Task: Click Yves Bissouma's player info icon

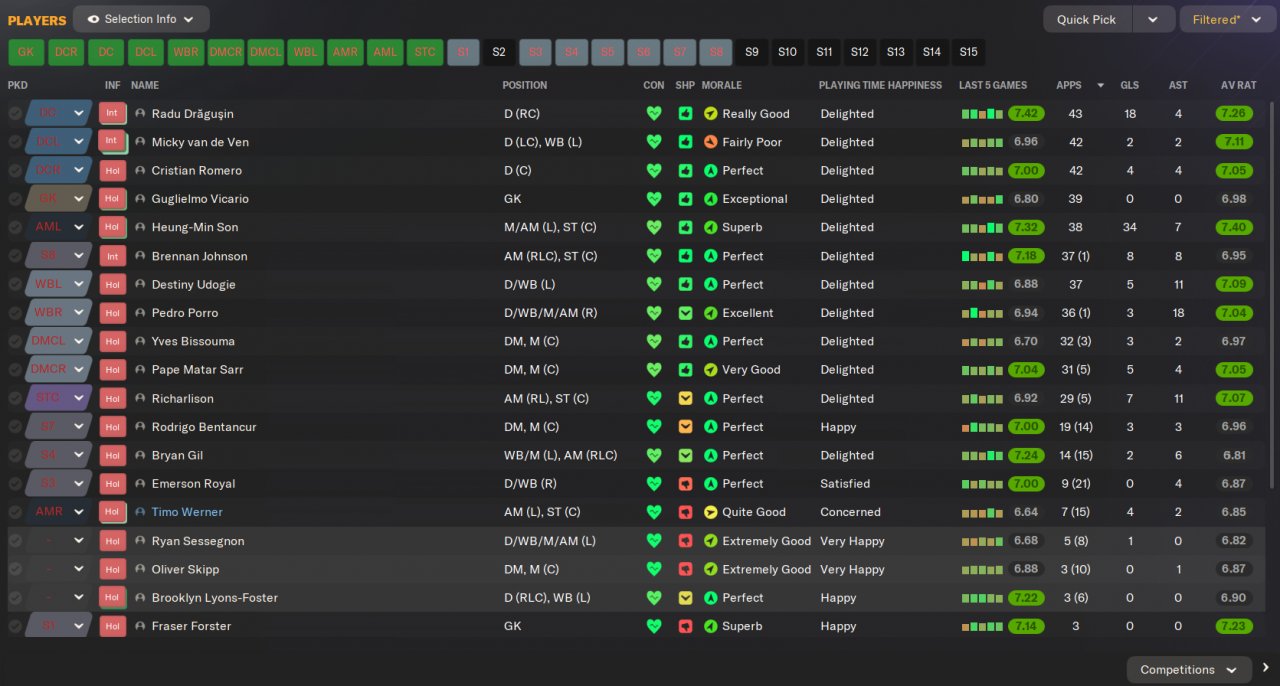Action: 140,341
